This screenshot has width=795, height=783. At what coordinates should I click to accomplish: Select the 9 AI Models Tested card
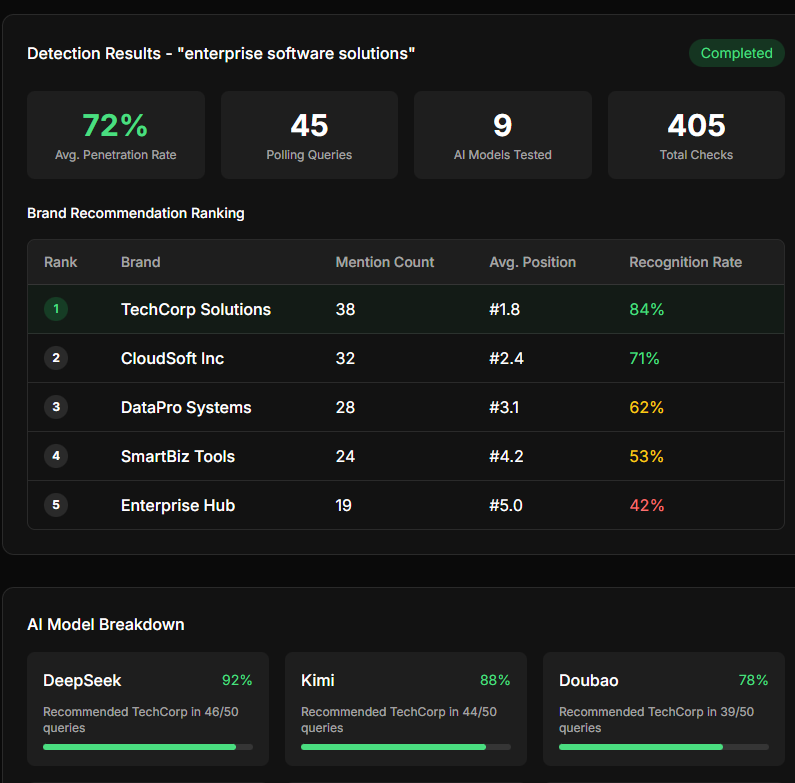tap(502, 135)
